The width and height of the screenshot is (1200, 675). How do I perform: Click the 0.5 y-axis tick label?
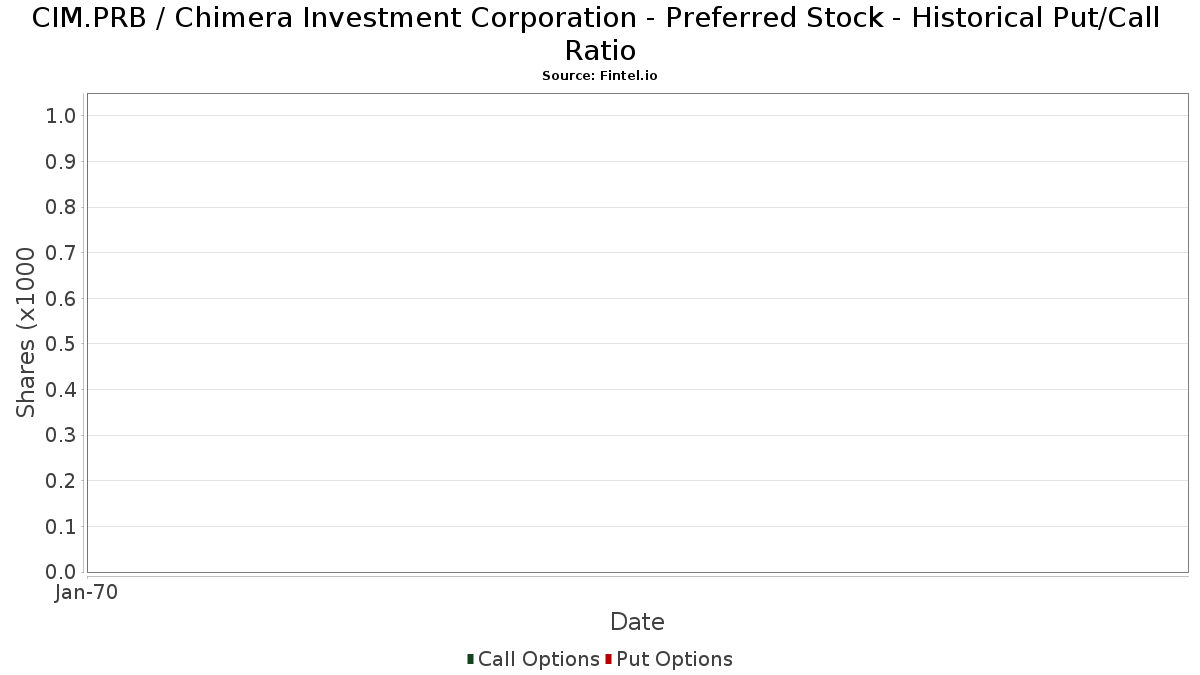61,344
